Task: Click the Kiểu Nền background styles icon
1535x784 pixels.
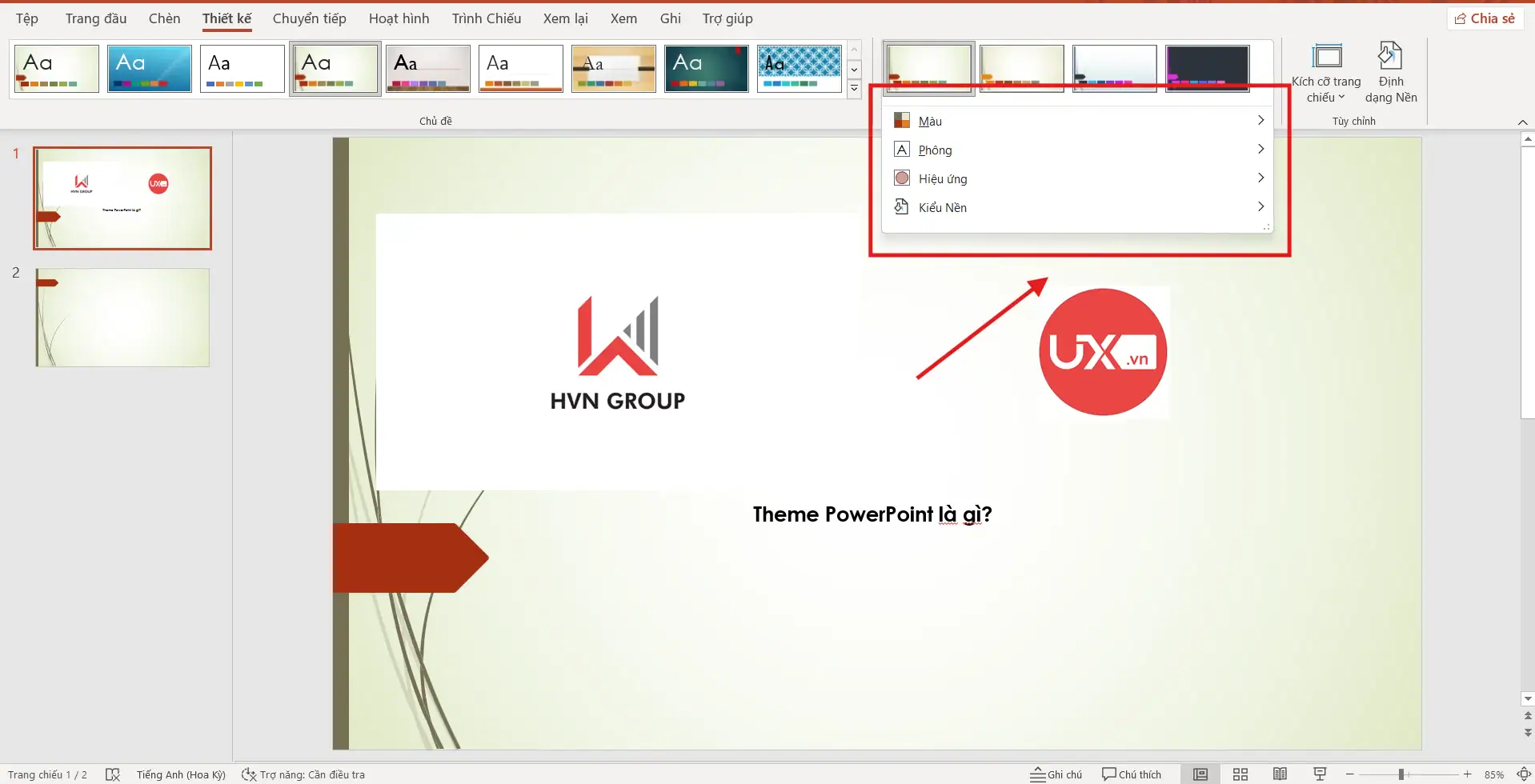Action: (902, 207)
